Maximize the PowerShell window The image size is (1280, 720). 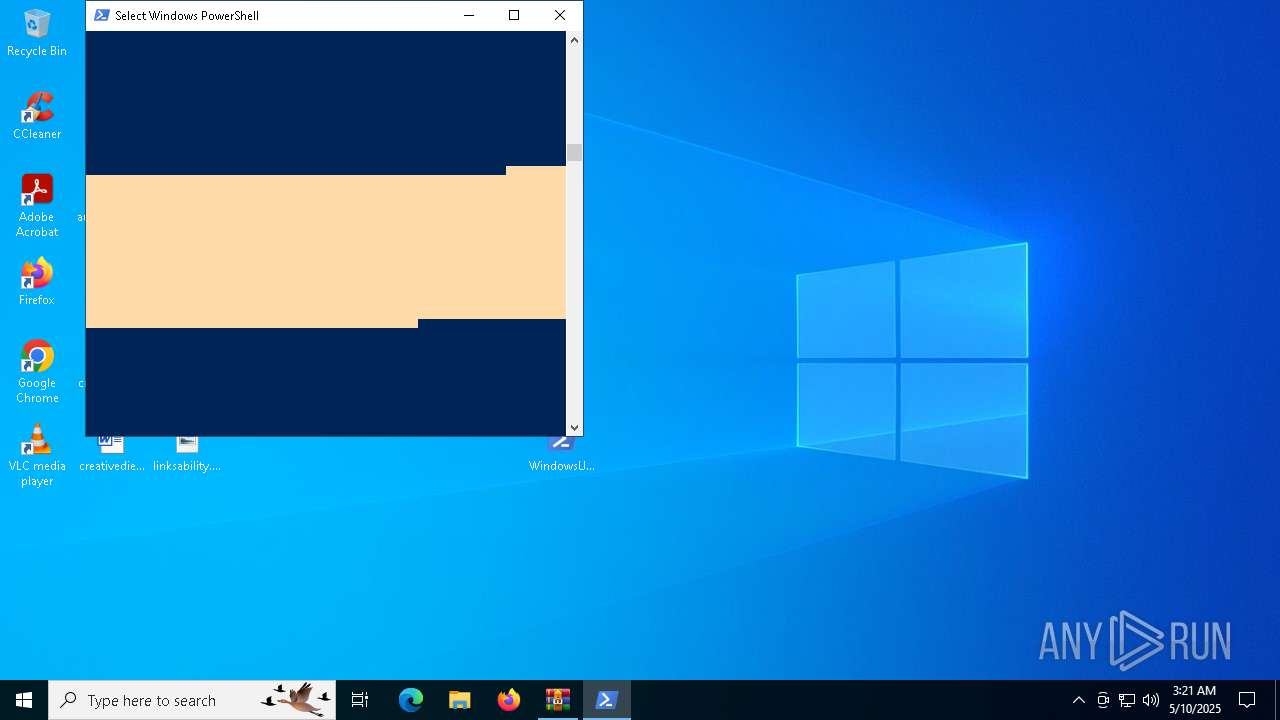click(514, 15)
